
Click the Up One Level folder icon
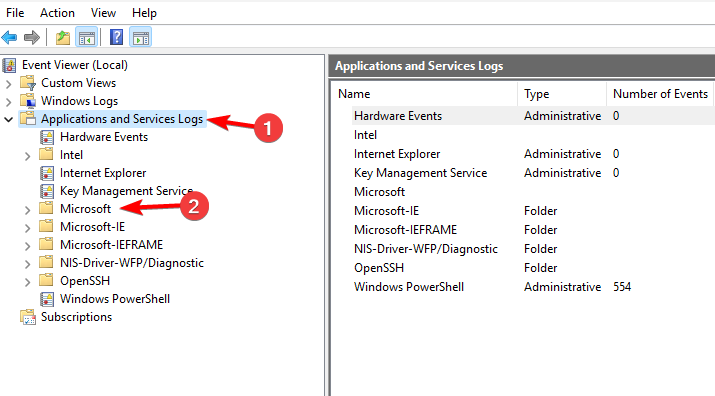(x=62, y=37)
